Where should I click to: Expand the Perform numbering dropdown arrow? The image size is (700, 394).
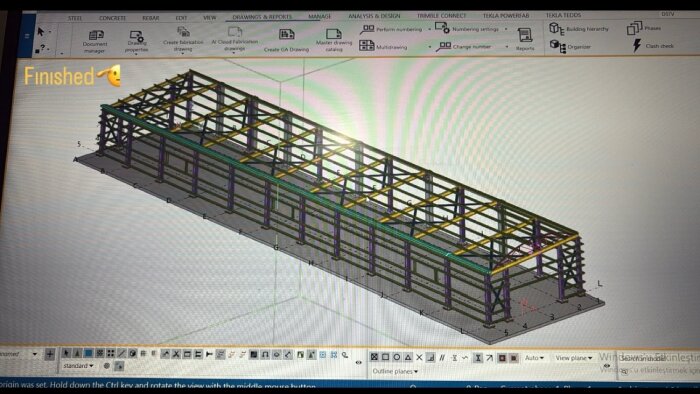coord(429,29)
